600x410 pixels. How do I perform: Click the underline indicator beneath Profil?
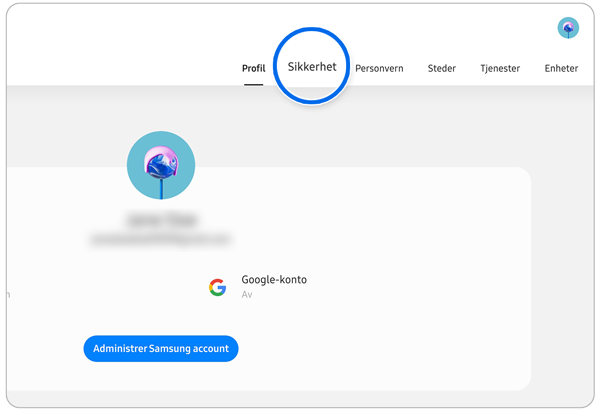(253, 84)
